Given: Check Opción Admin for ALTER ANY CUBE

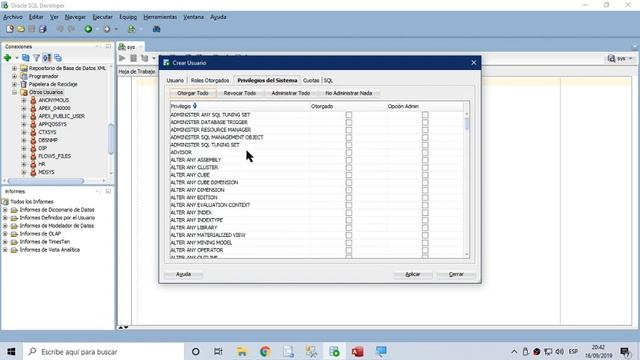Looking at the screenshot, I should [x=425, y=175].
